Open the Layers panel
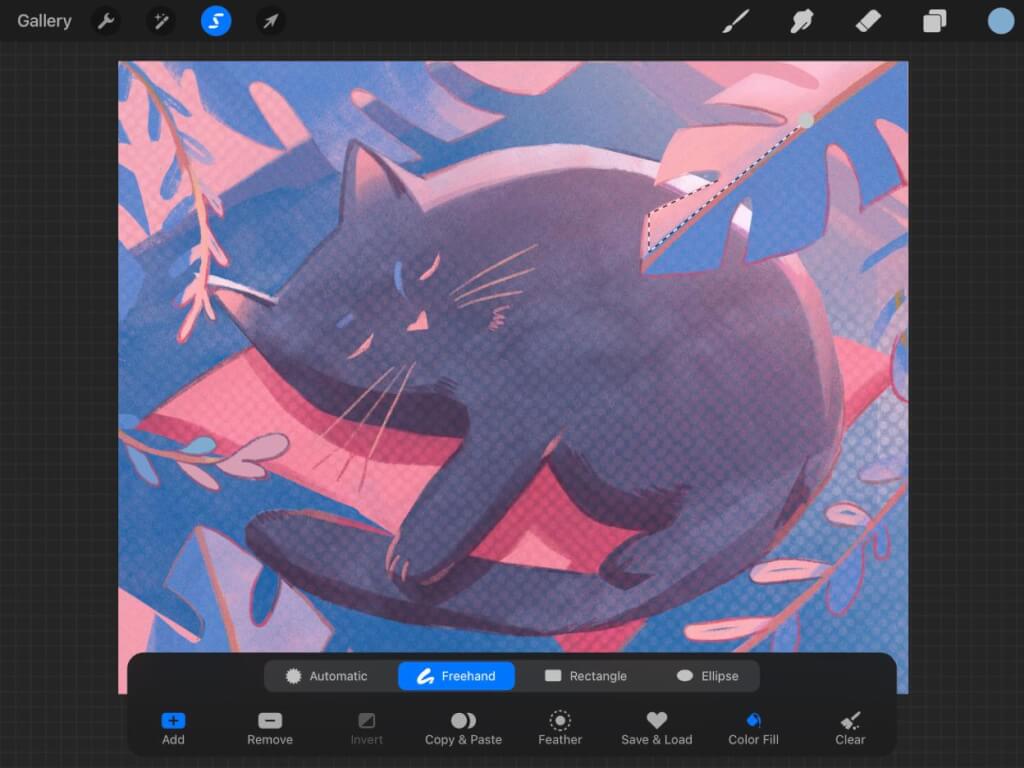Viewport: 1024px width, 768px height. [x=935, y=21]
